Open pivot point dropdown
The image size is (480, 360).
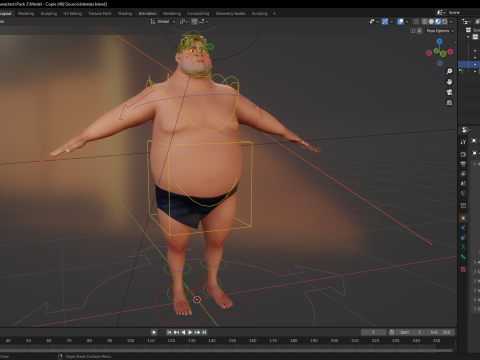pos(184,21)
